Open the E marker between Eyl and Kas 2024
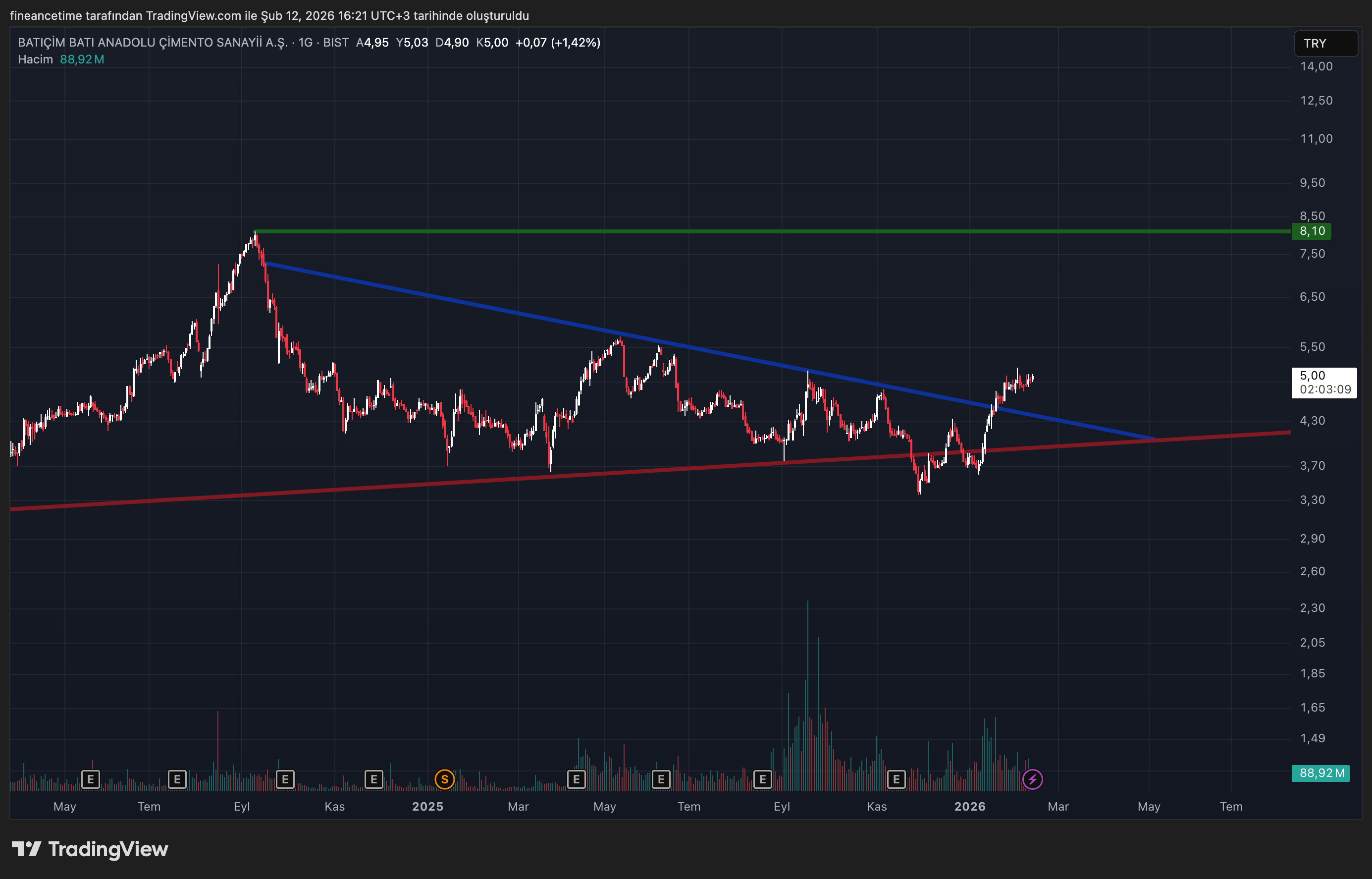1372x879 pixels. tap(285, 779)
